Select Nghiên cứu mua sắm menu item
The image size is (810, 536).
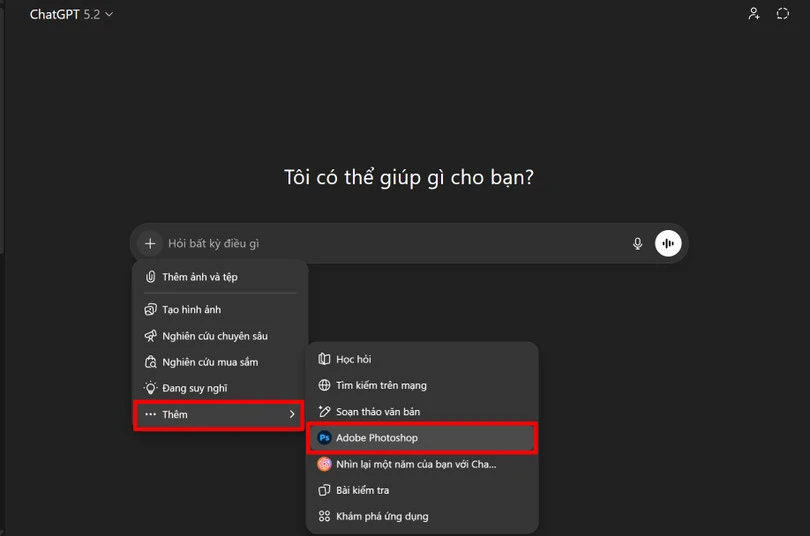point(211,362)
